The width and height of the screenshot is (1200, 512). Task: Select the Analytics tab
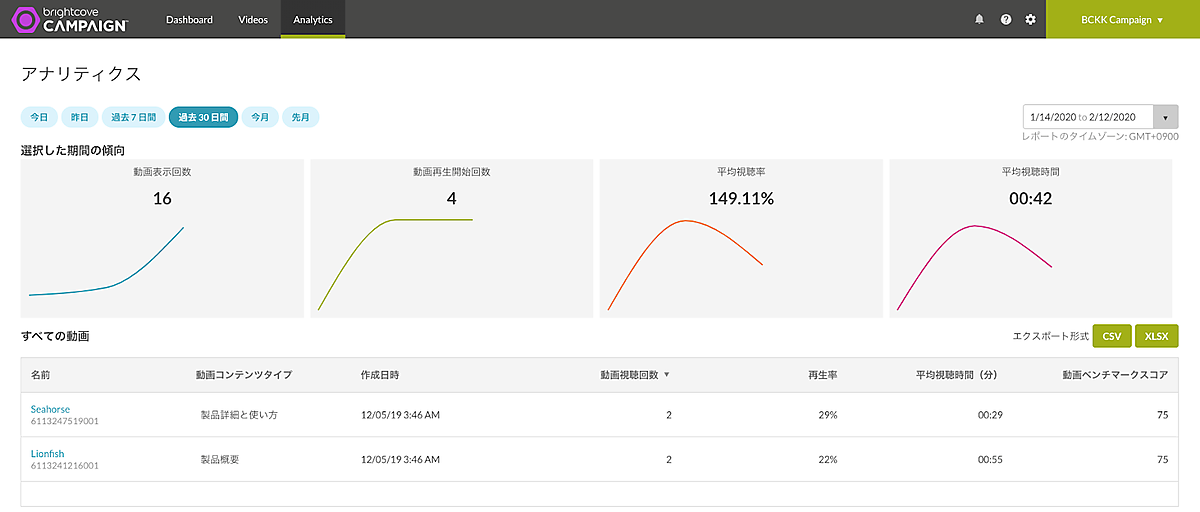[x=312, y=19]
